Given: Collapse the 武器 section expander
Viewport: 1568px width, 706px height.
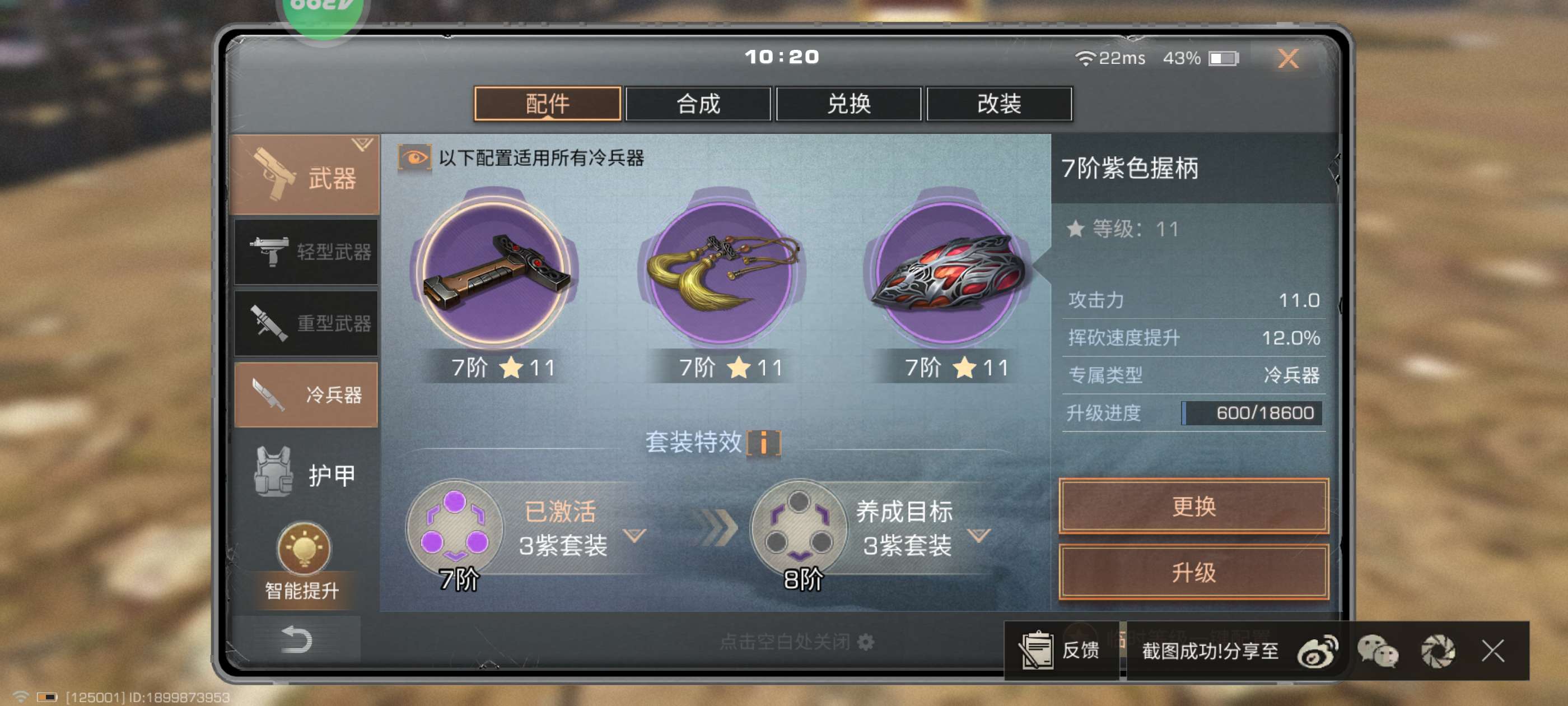Looking at the screenshot, I should 362,145.
